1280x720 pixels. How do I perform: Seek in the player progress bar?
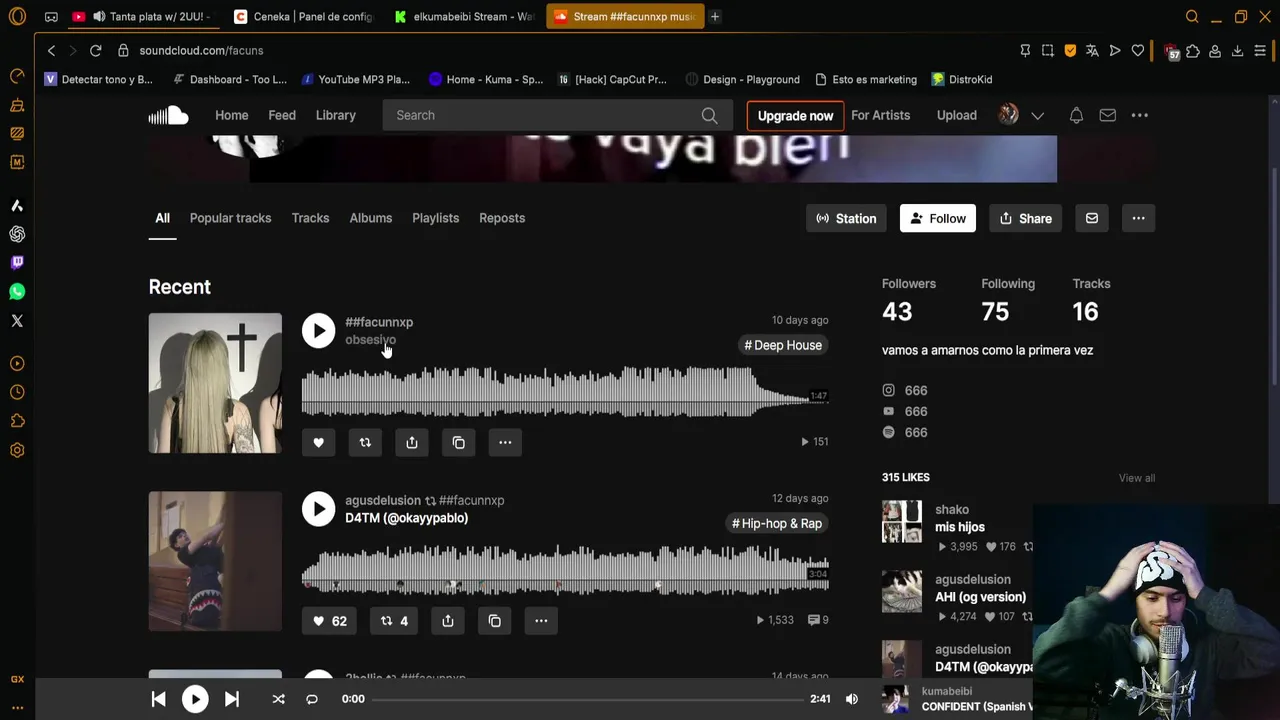[x=589, y=699]
